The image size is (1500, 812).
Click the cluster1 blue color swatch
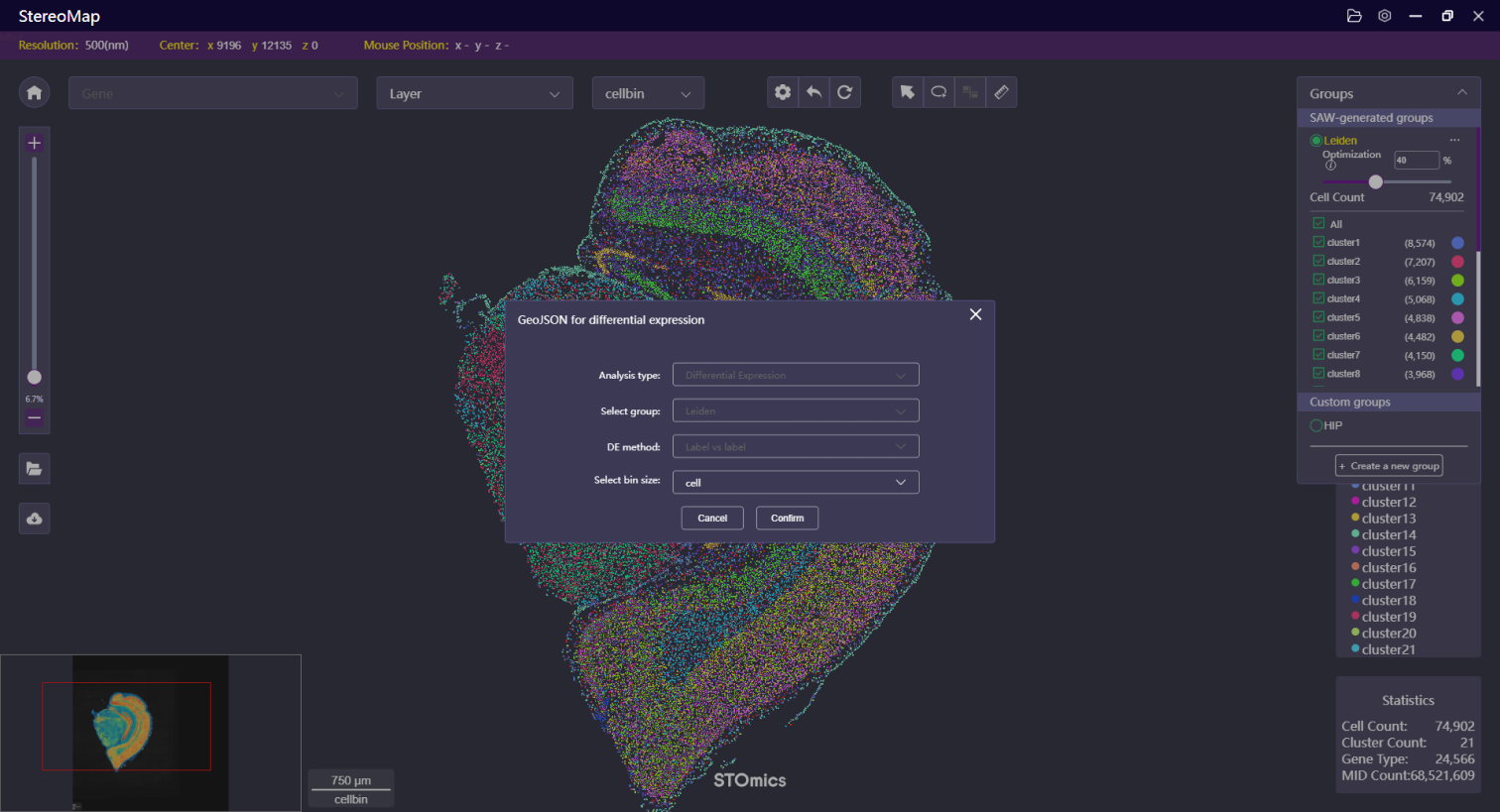[1457, 243]
